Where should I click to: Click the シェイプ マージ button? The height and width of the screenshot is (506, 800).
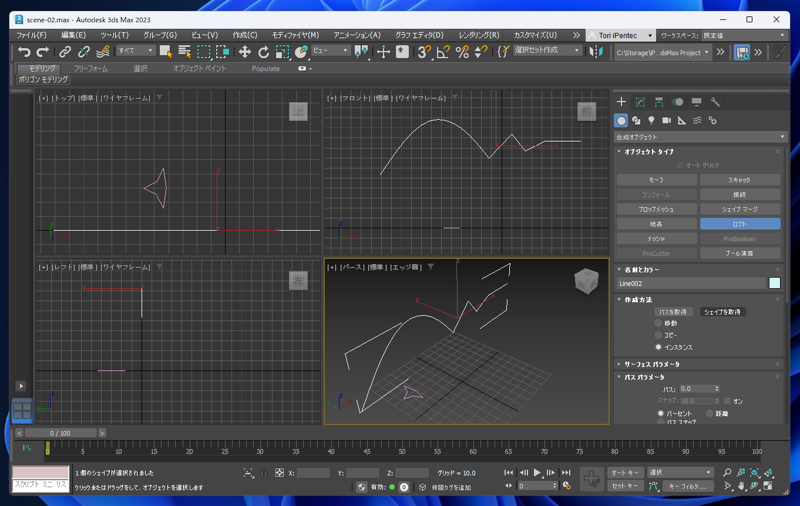coord(740,209)
